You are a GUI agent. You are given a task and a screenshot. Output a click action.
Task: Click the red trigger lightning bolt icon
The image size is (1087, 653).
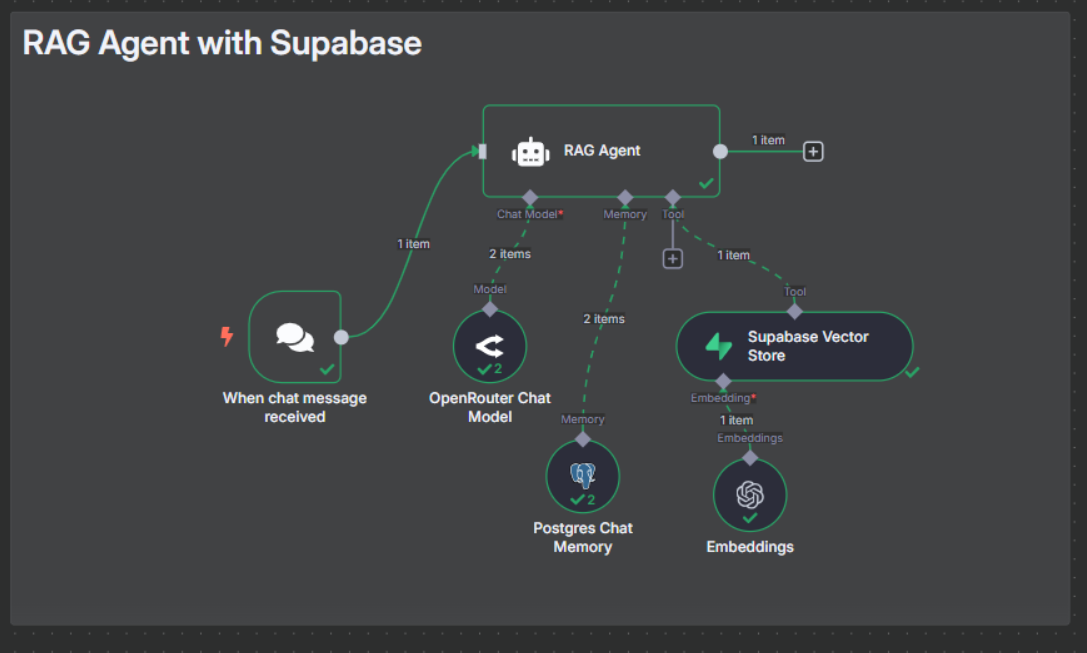click(227, 336)
